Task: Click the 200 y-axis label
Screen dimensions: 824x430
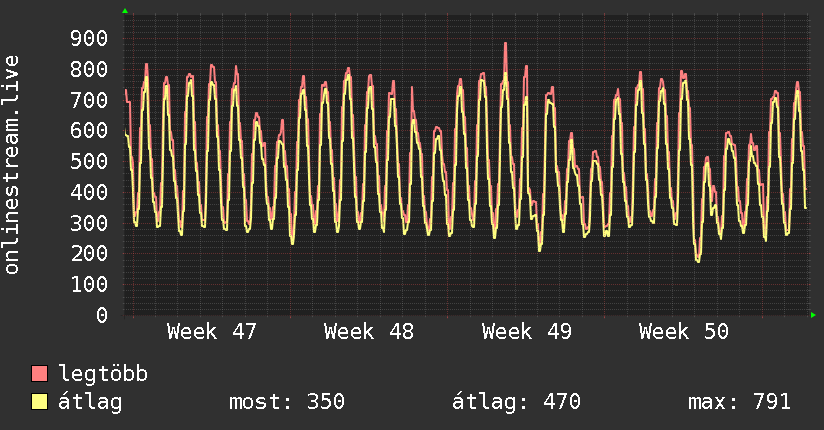Action: point(89,253)
